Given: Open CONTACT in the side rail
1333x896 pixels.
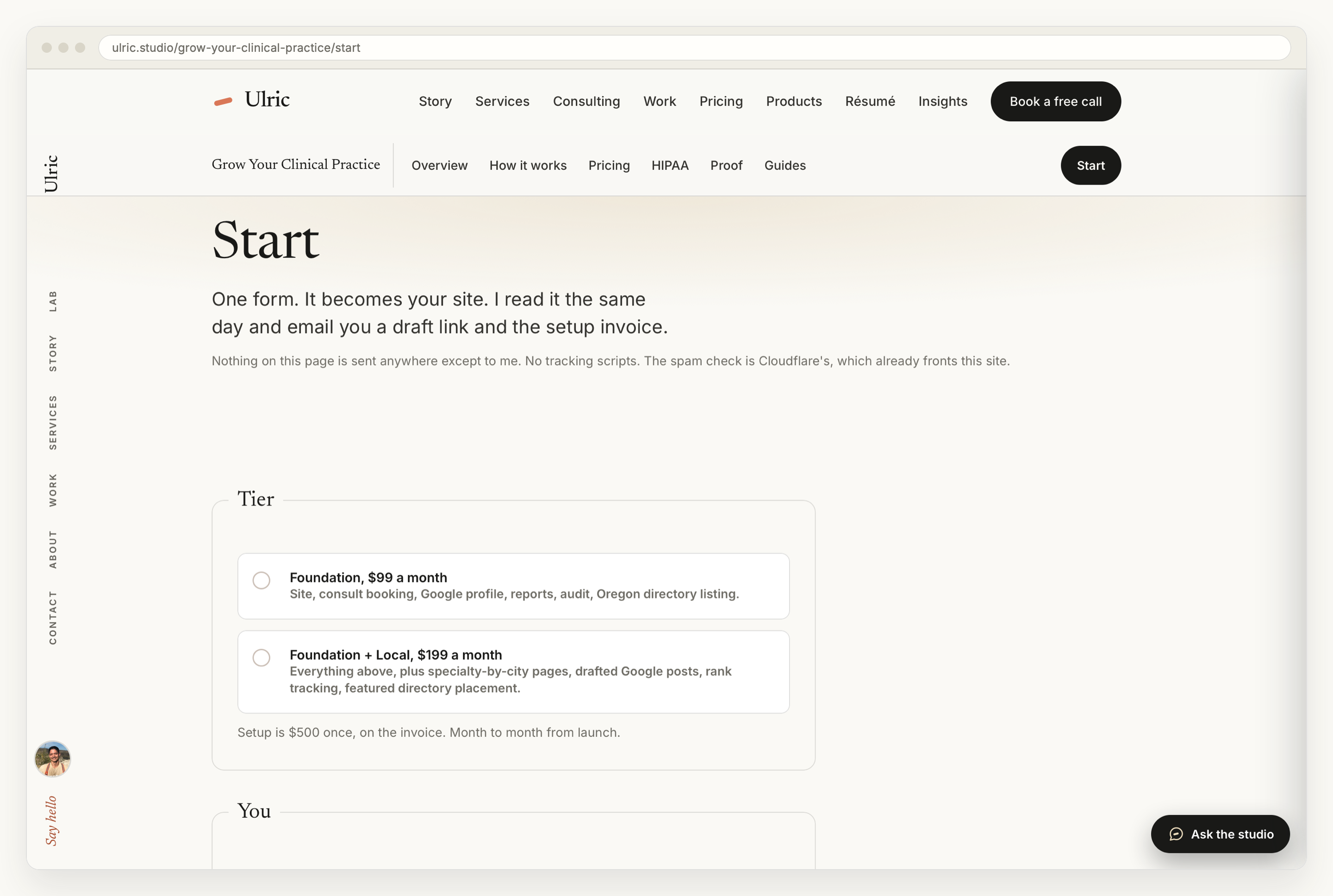Looking at the screenshot, I should point(53,618).
